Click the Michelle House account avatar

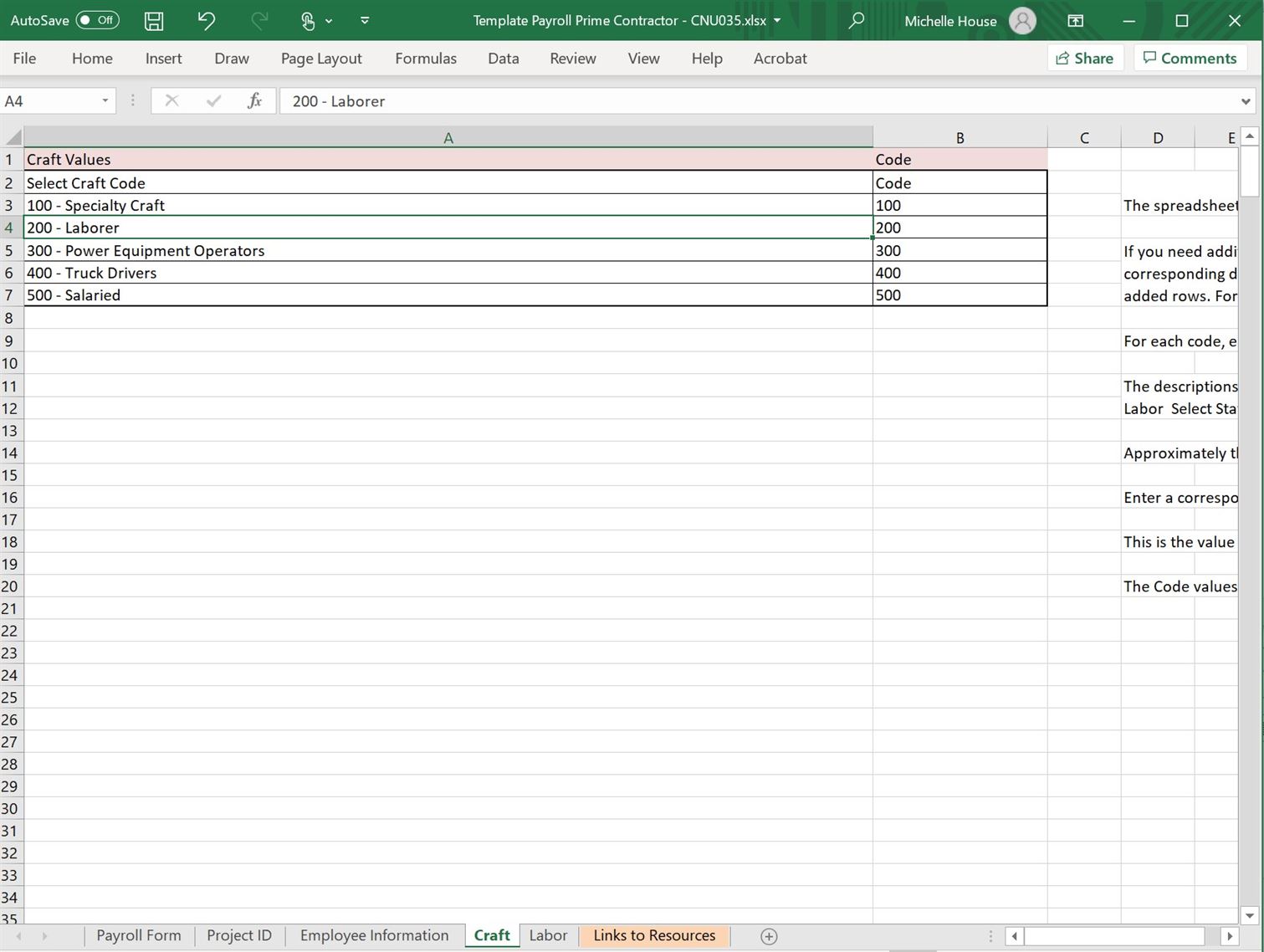[x=1022, y=21]
